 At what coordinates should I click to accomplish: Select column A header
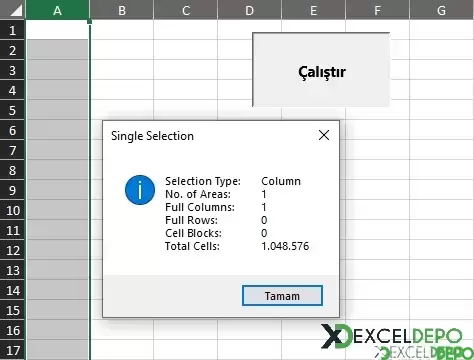pyautogui.click(x=57, y=10)
